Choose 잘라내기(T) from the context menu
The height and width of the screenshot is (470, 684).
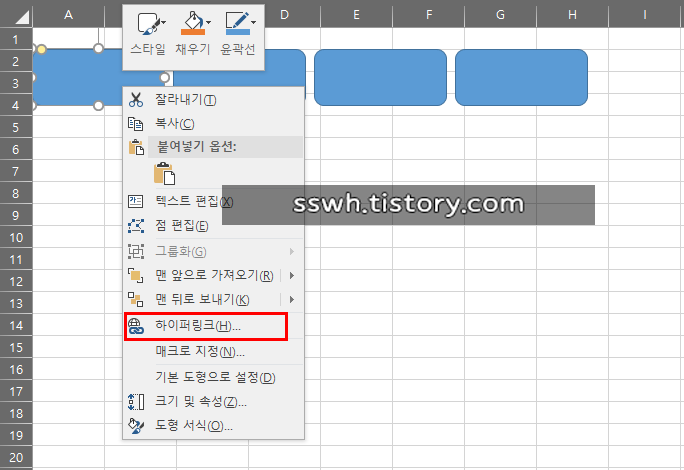click(x=213, y=100)
